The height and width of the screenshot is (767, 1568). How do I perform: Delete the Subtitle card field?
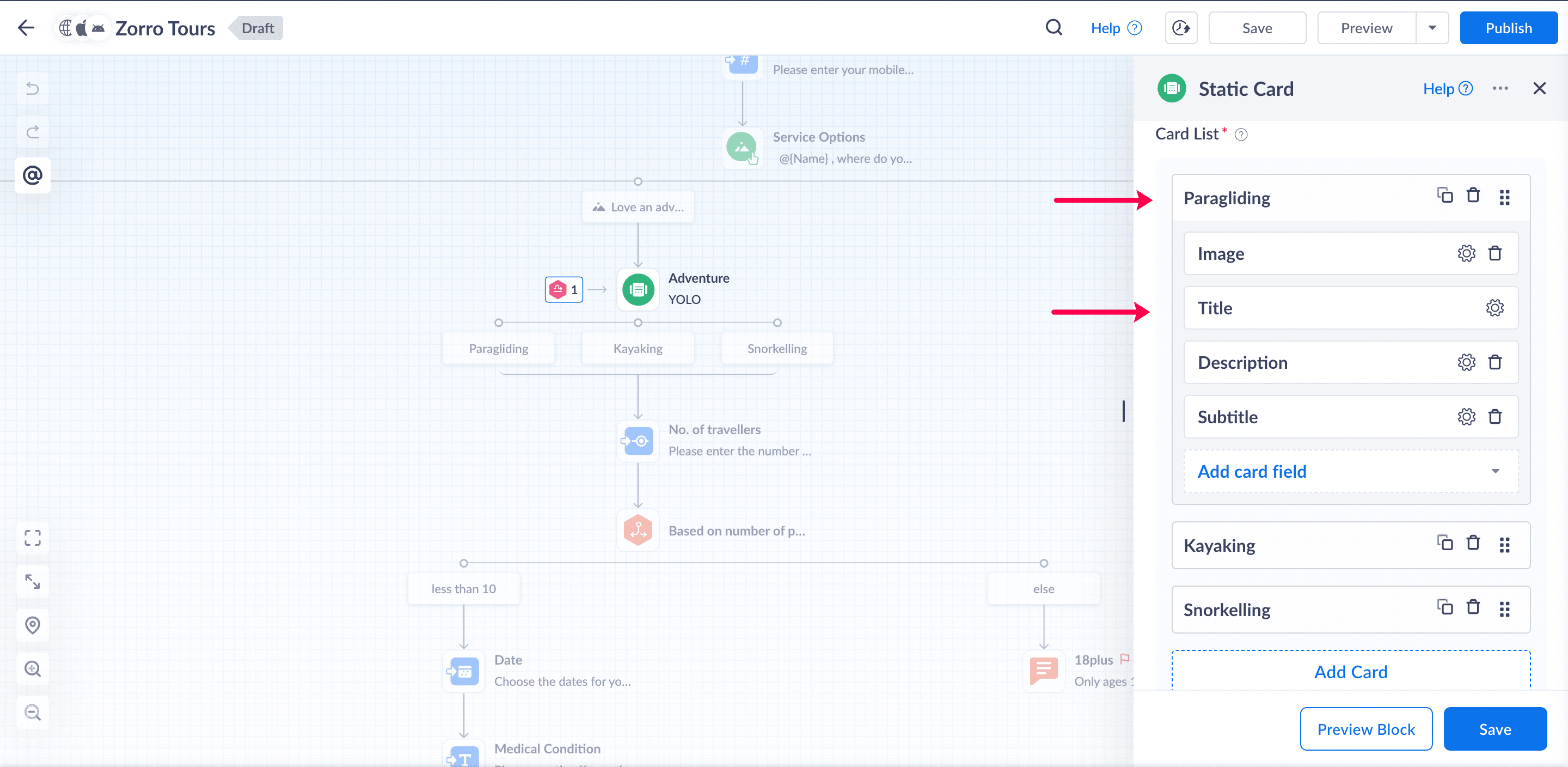coord(1495,417)
